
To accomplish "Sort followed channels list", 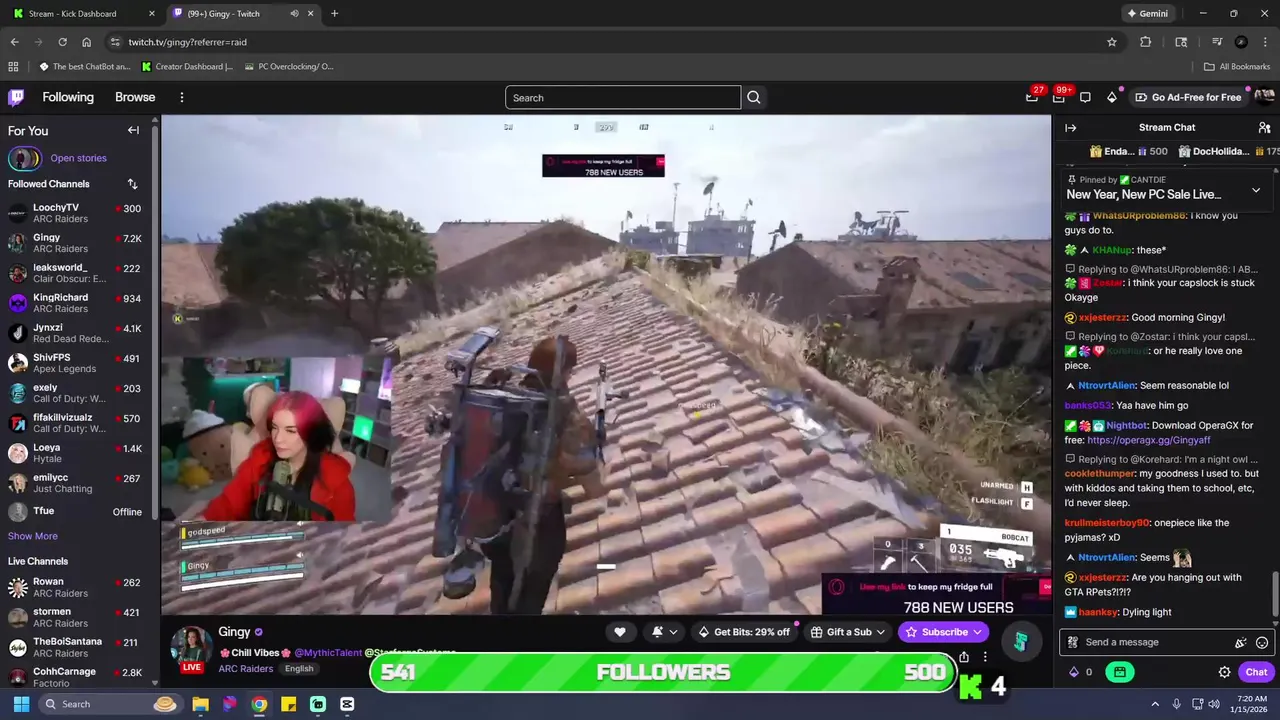I will tap(132, 184).
